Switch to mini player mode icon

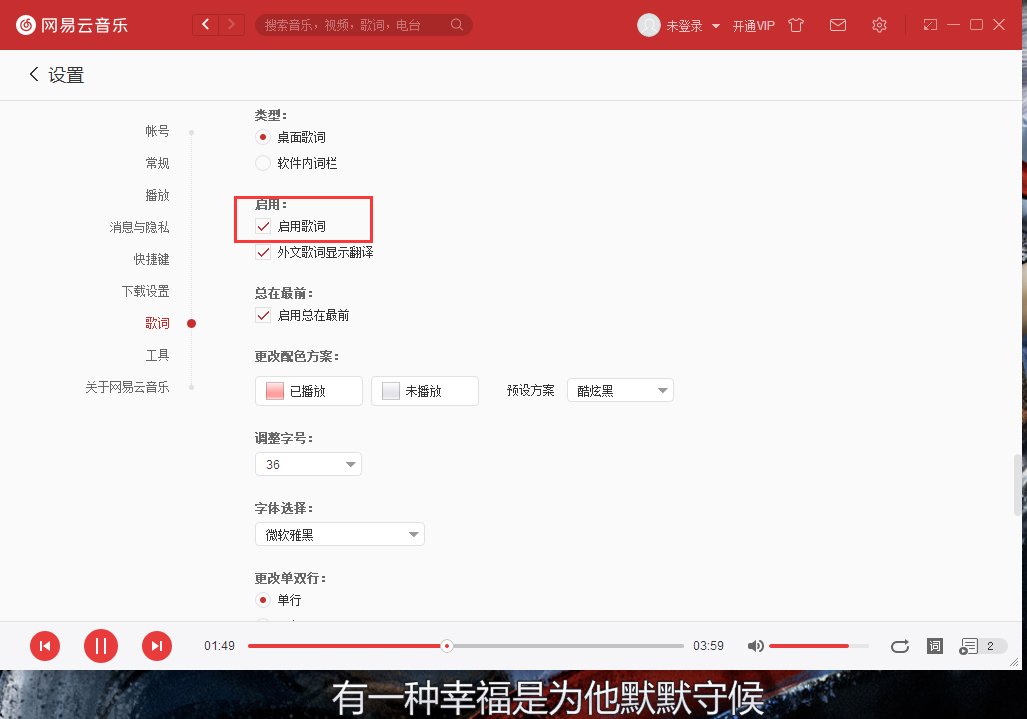(x=930, y=24)
